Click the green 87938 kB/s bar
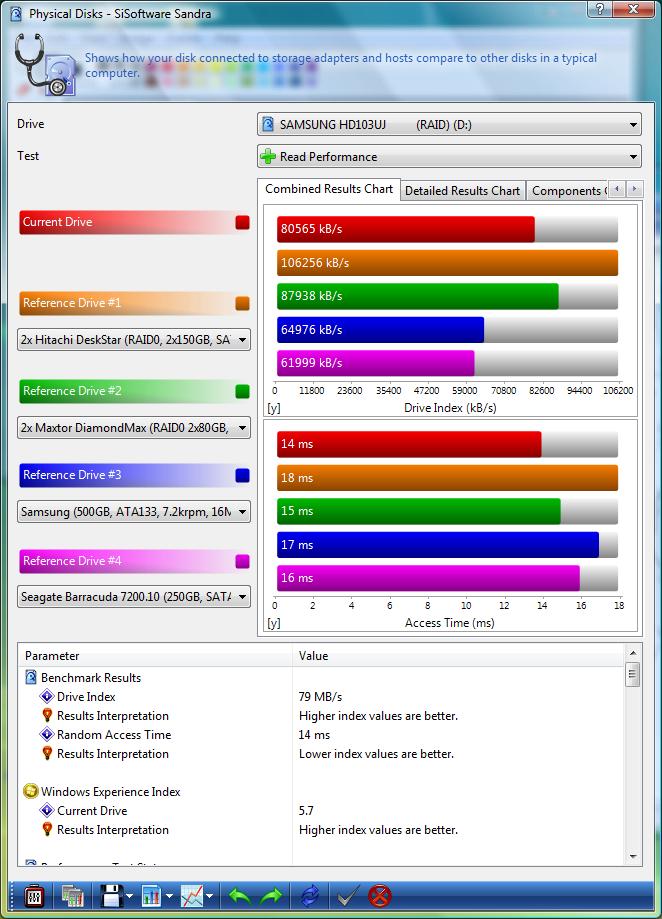This screenshot has height=919, width=662. click(418, 296)
